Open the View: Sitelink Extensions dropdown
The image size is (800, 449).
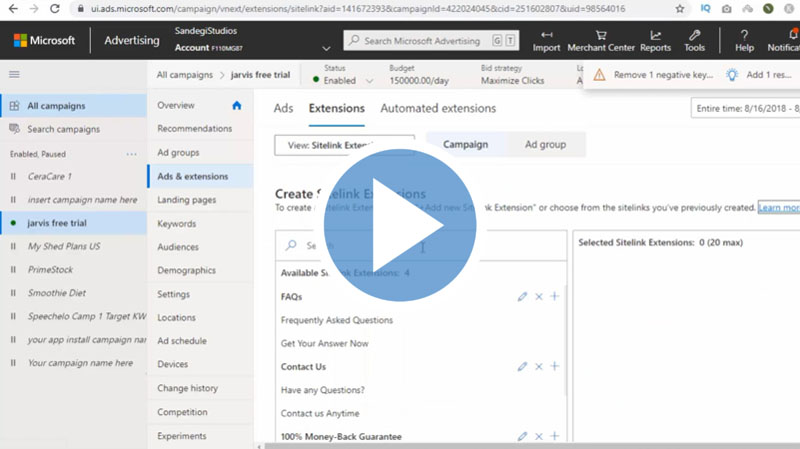(x=344, y=145)
